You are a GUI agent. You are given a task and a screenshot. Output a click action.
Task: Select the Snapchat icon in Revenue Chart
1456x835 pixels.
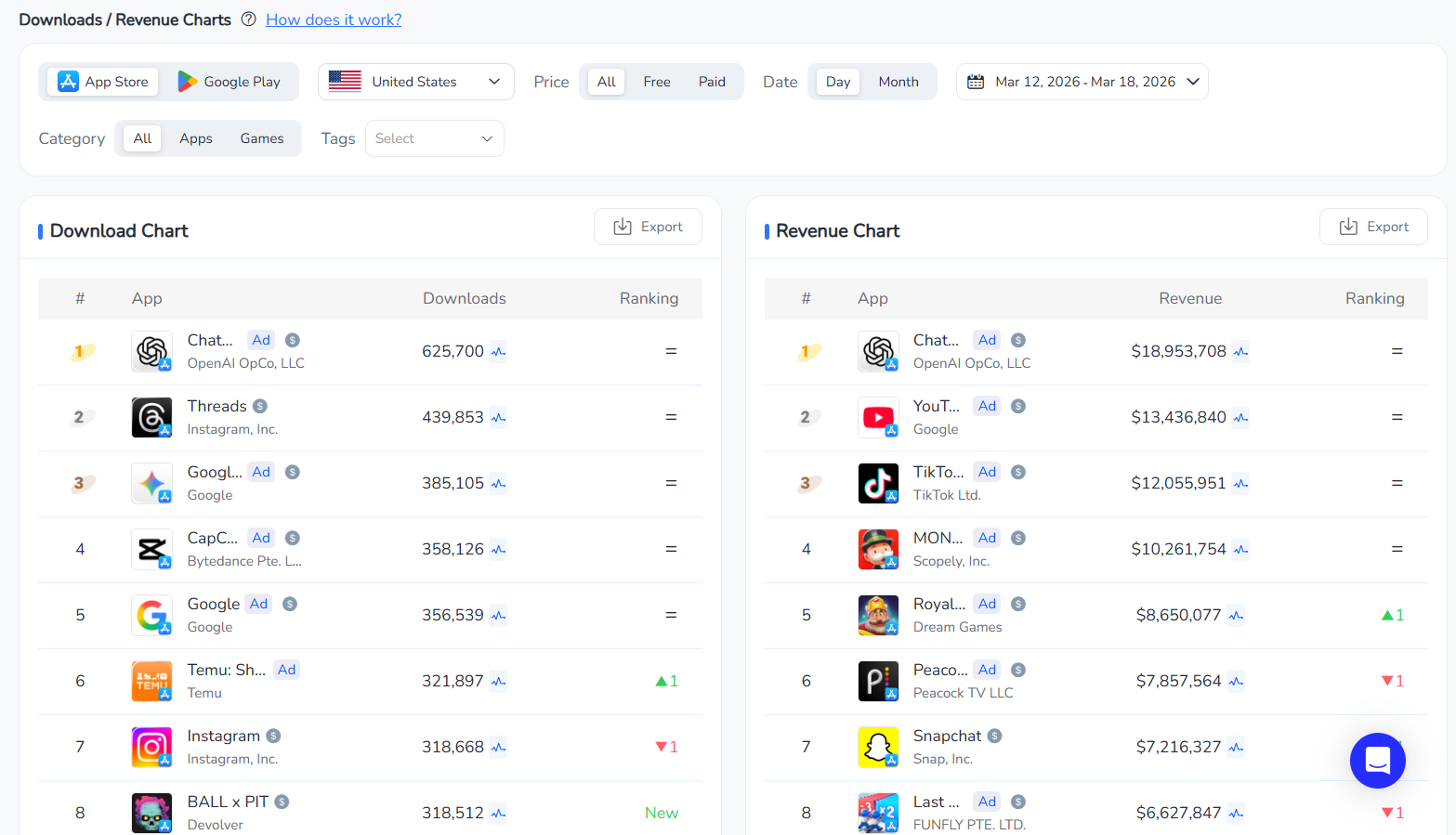click(x=878, y=747)
